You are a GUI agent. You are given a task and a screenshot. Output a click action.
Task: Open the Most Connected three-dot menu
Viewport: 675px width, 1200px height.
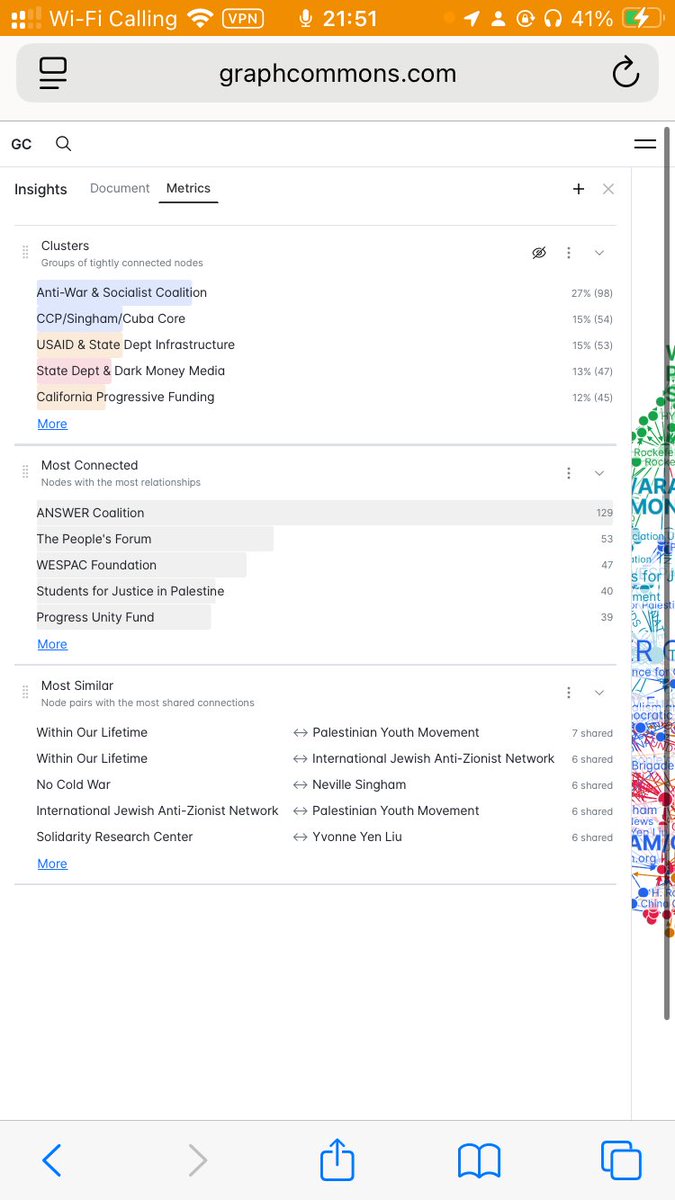(569, 473)
